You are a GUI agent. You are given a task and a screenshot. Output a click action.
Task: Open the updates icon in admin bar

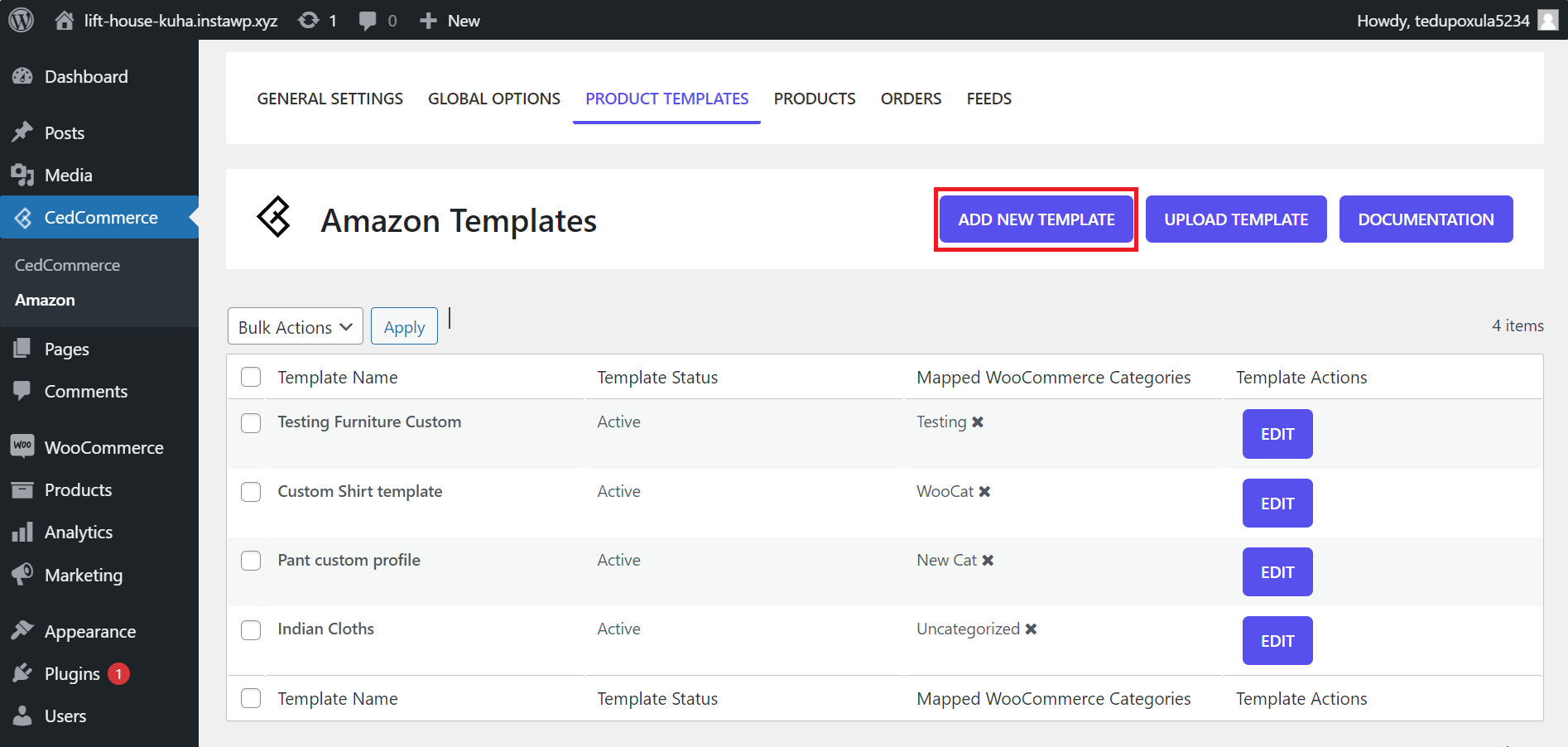pos(309,20)
